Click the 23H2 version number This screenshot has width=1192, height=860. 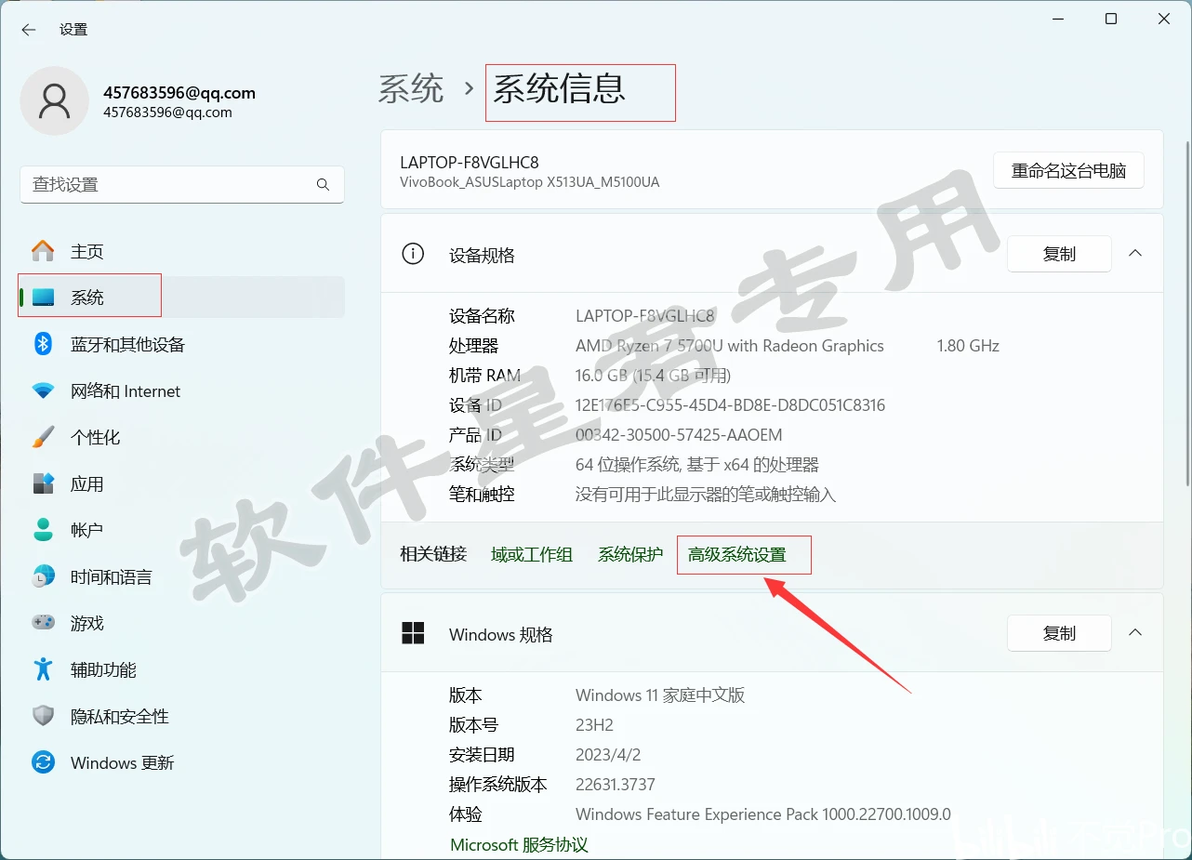(x=594, y=725)
